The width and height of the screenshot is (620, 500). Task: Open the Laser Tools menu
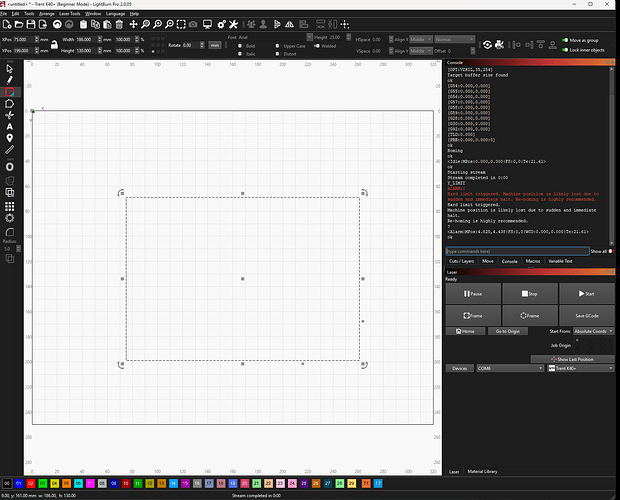(68, 13)
